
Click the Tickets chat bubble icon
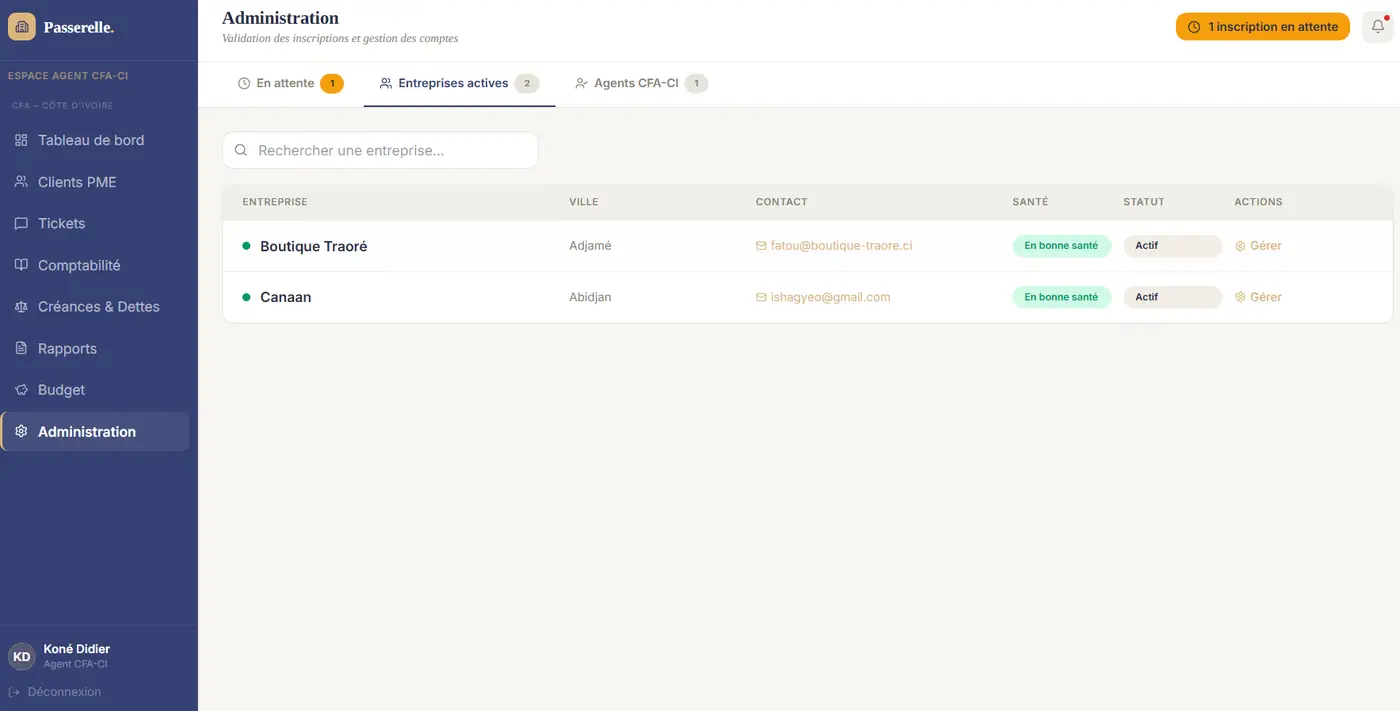[x=21, y=223]
